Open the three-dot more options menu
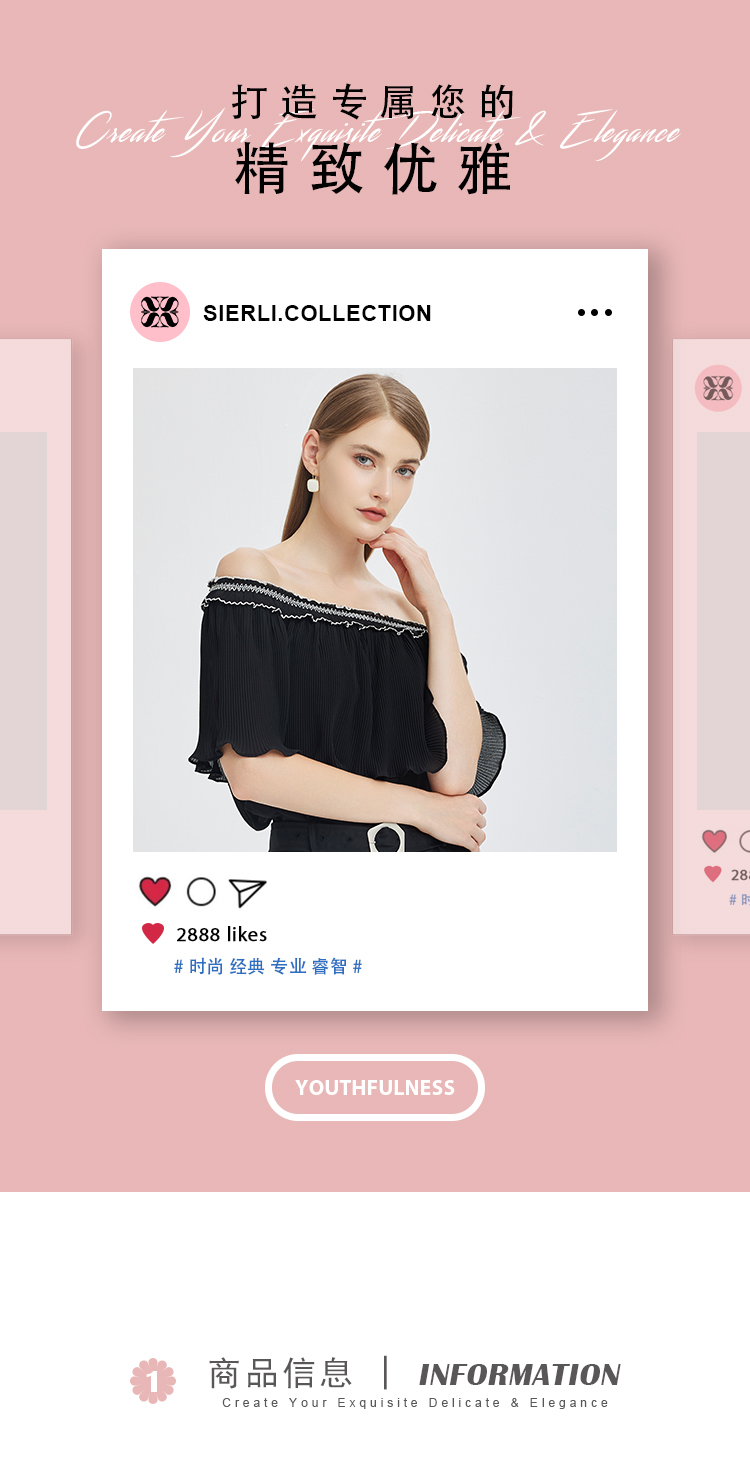750x1461 pixels. pyautogui.click(x=595, y=313)
